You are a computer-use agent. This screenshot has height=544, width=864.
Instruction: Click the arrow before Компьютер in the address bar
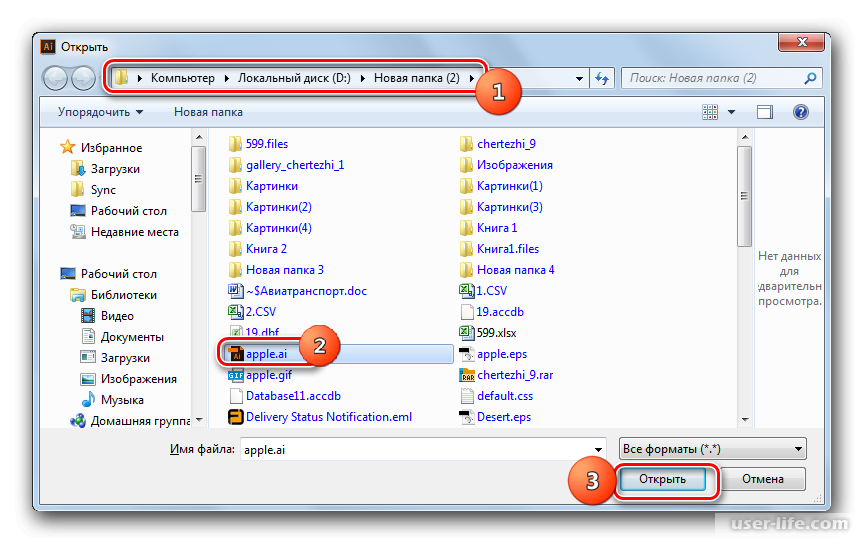coord(139,78)
